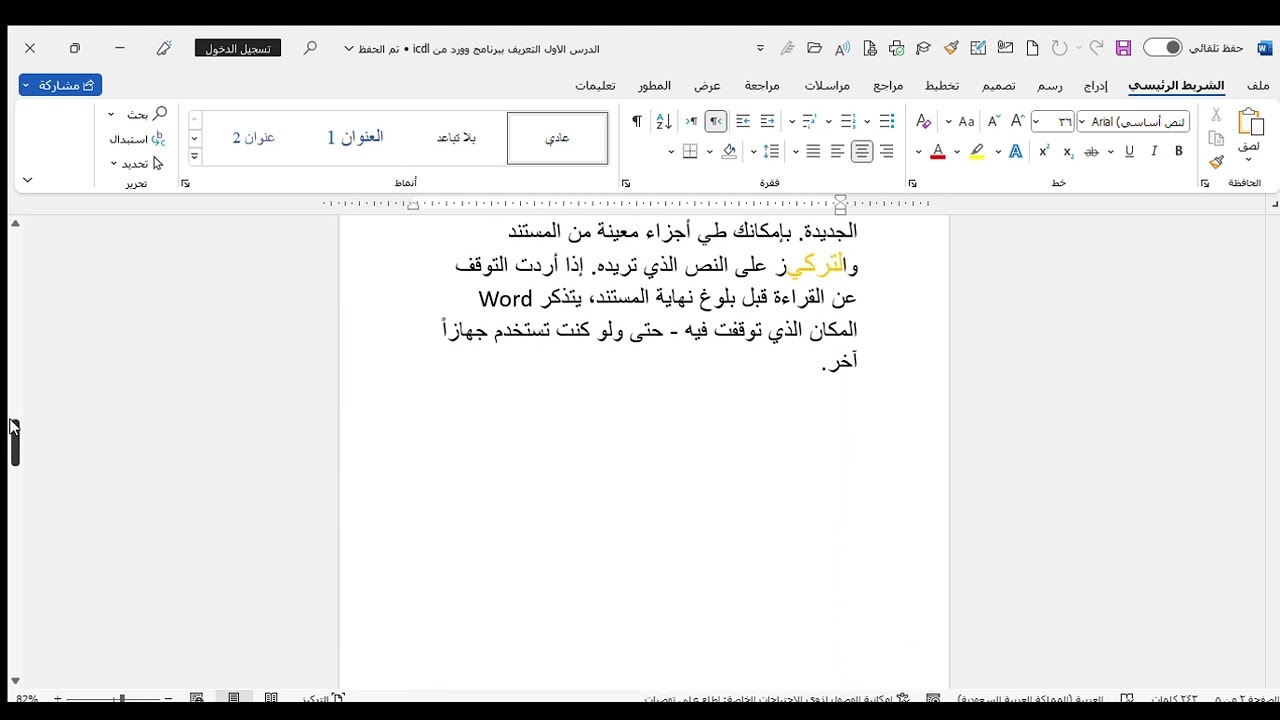
Task: Apply bullet list formatting
Action: coord(887,122)
